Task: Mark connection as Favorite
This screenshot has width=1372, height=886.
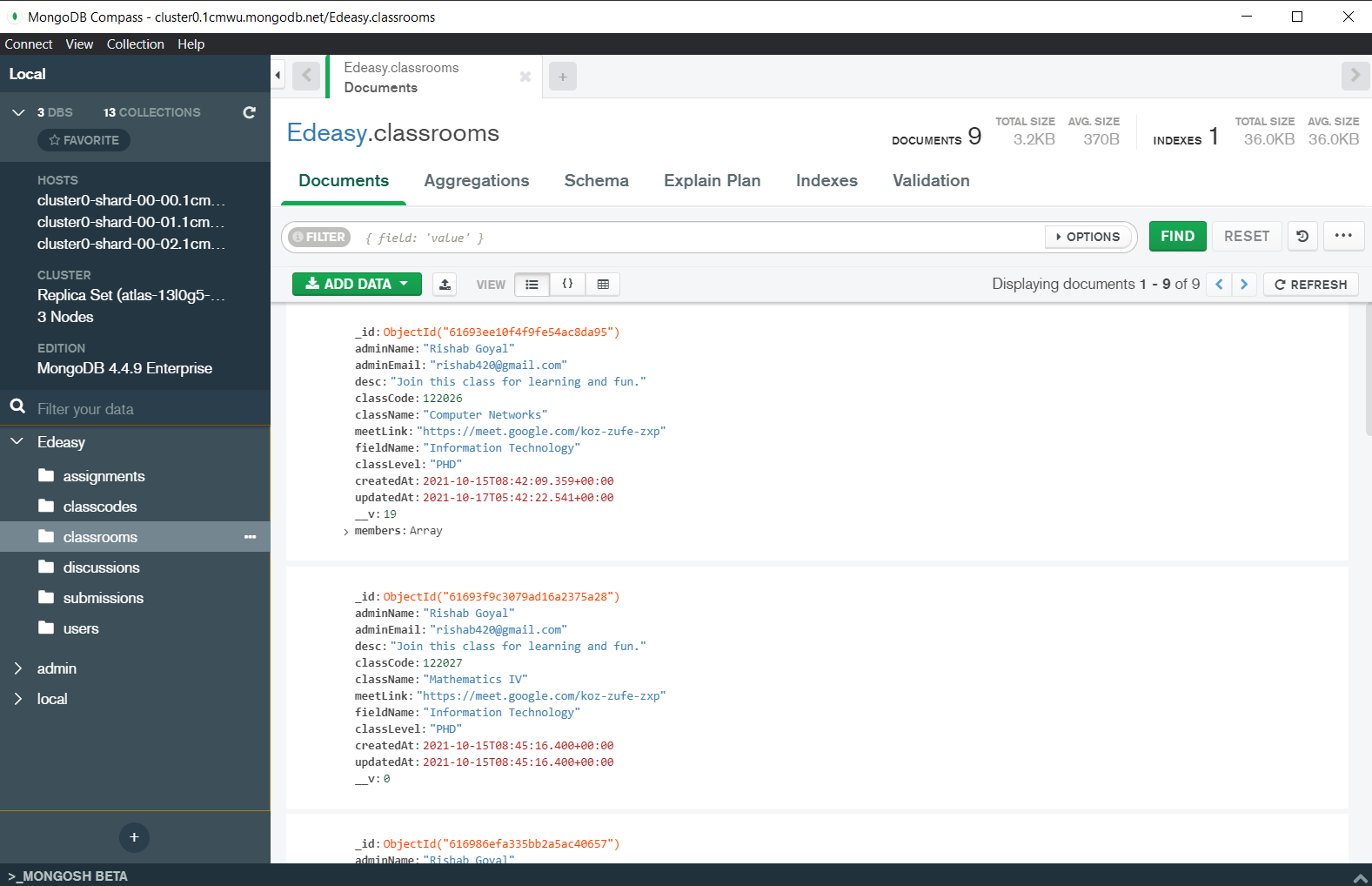Action: (x=84, y=140)
